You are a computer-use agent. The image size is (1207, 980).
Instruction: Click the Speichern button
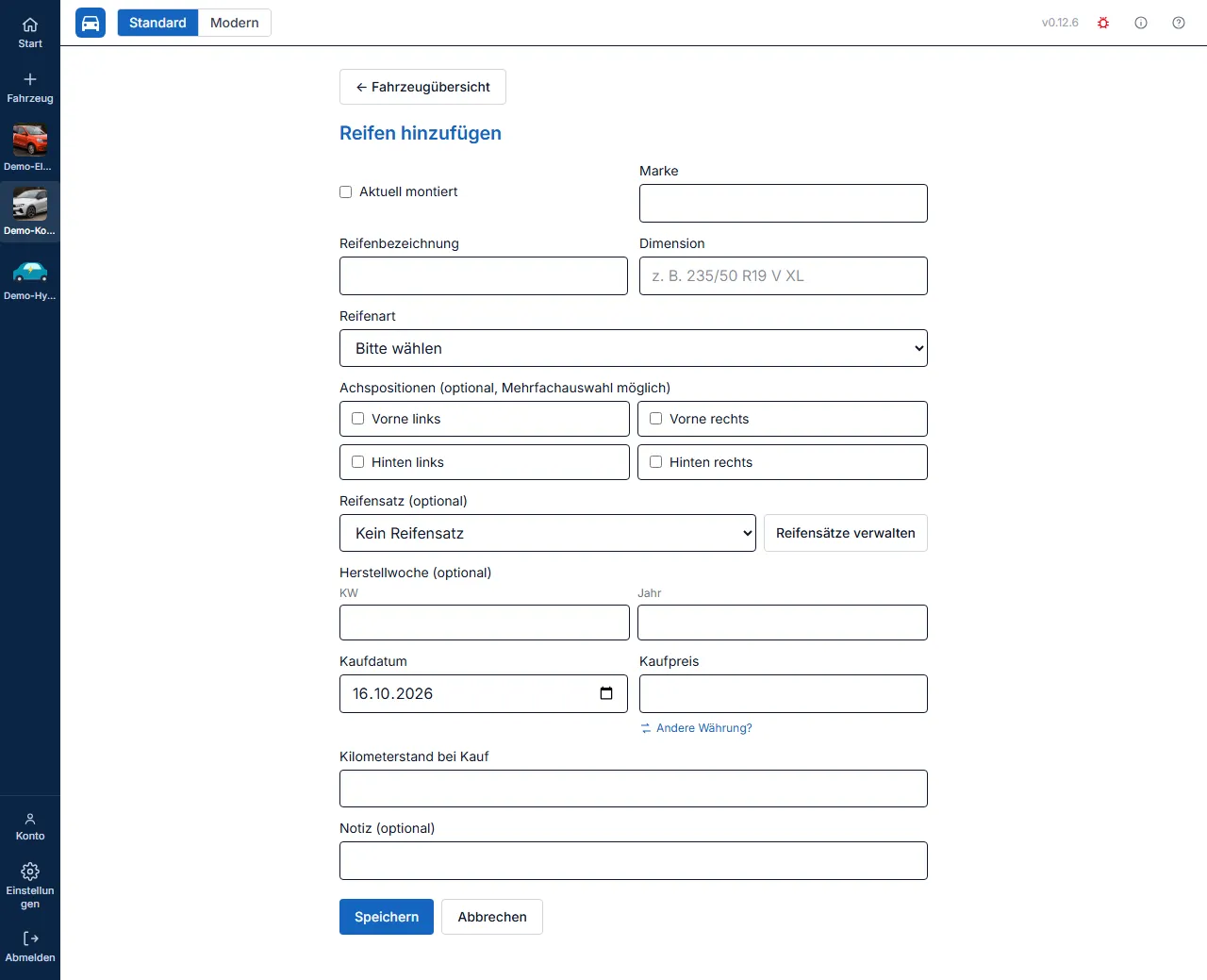click(x=387, y=917)
